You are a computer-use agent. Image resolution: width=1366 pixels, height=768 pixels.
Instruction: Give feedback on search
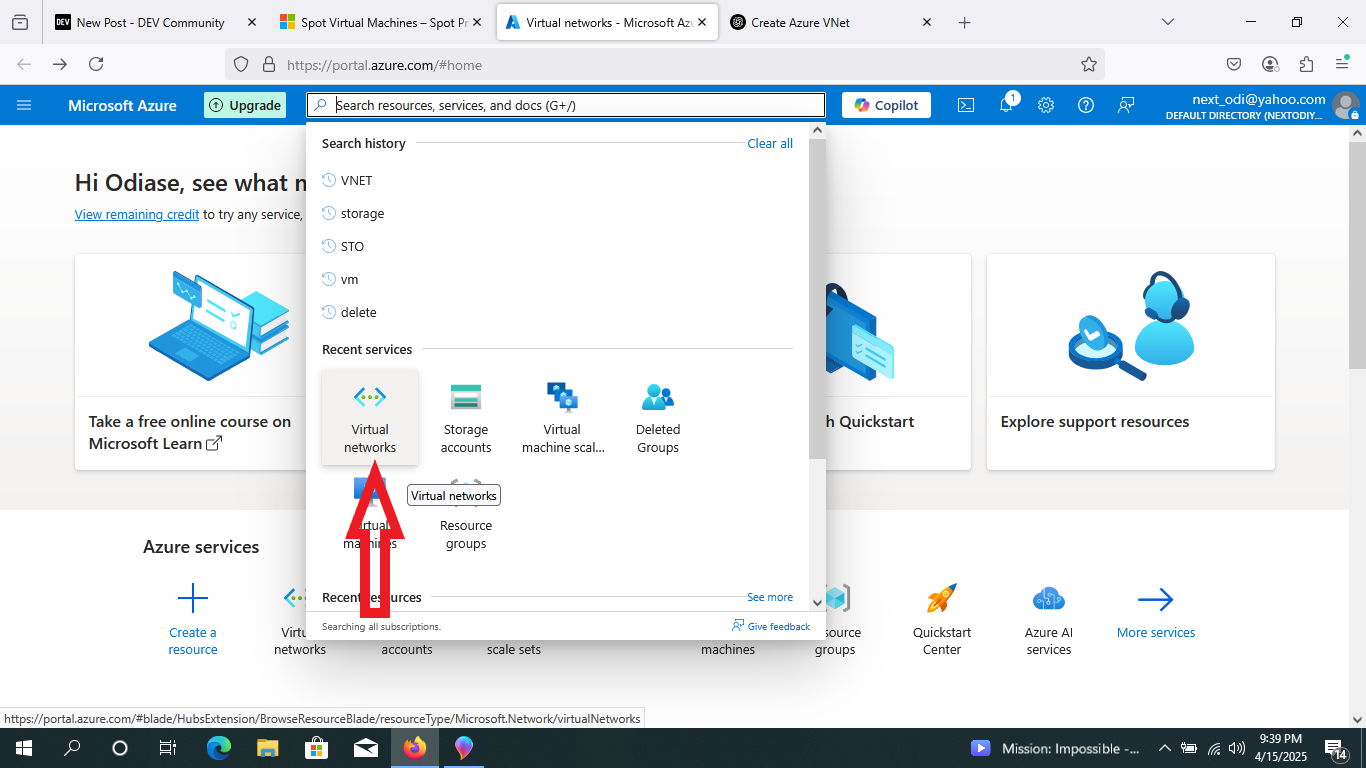pos(771,626)
